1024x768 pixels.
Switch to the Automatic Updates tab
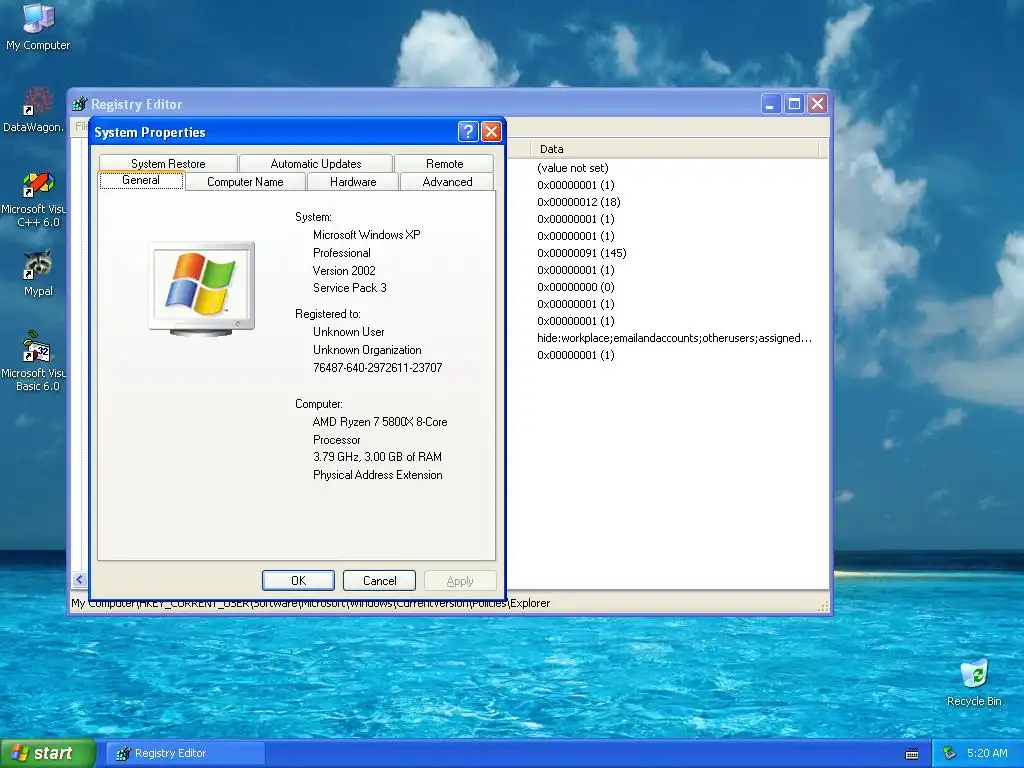pyautogui.click(x=316, y=163)
